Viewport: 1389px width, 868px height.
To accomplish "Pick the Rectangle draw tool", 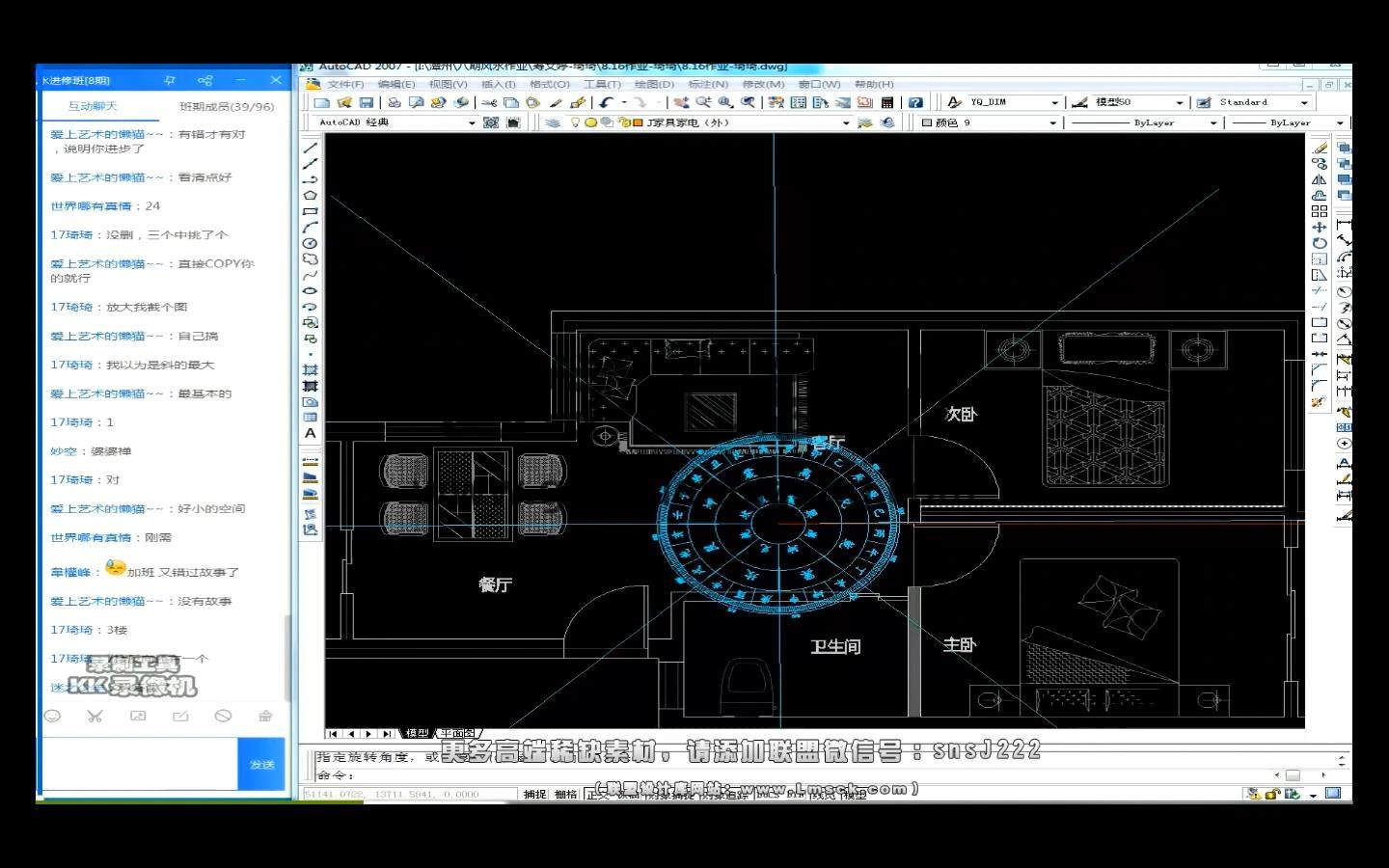I will [311, 211].
